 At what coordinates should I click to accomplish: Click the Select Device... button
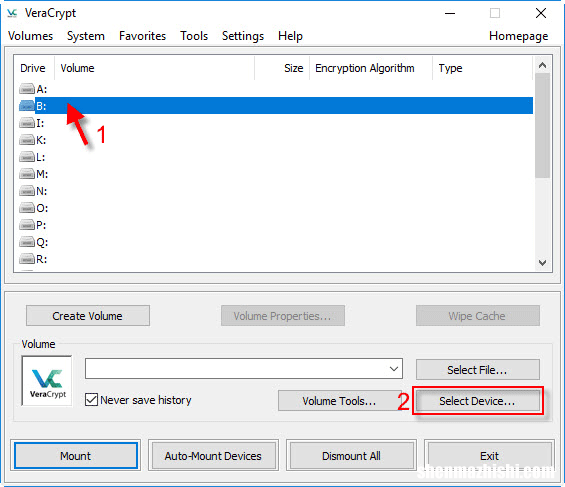pyautogui.click(x=477, y=401)
